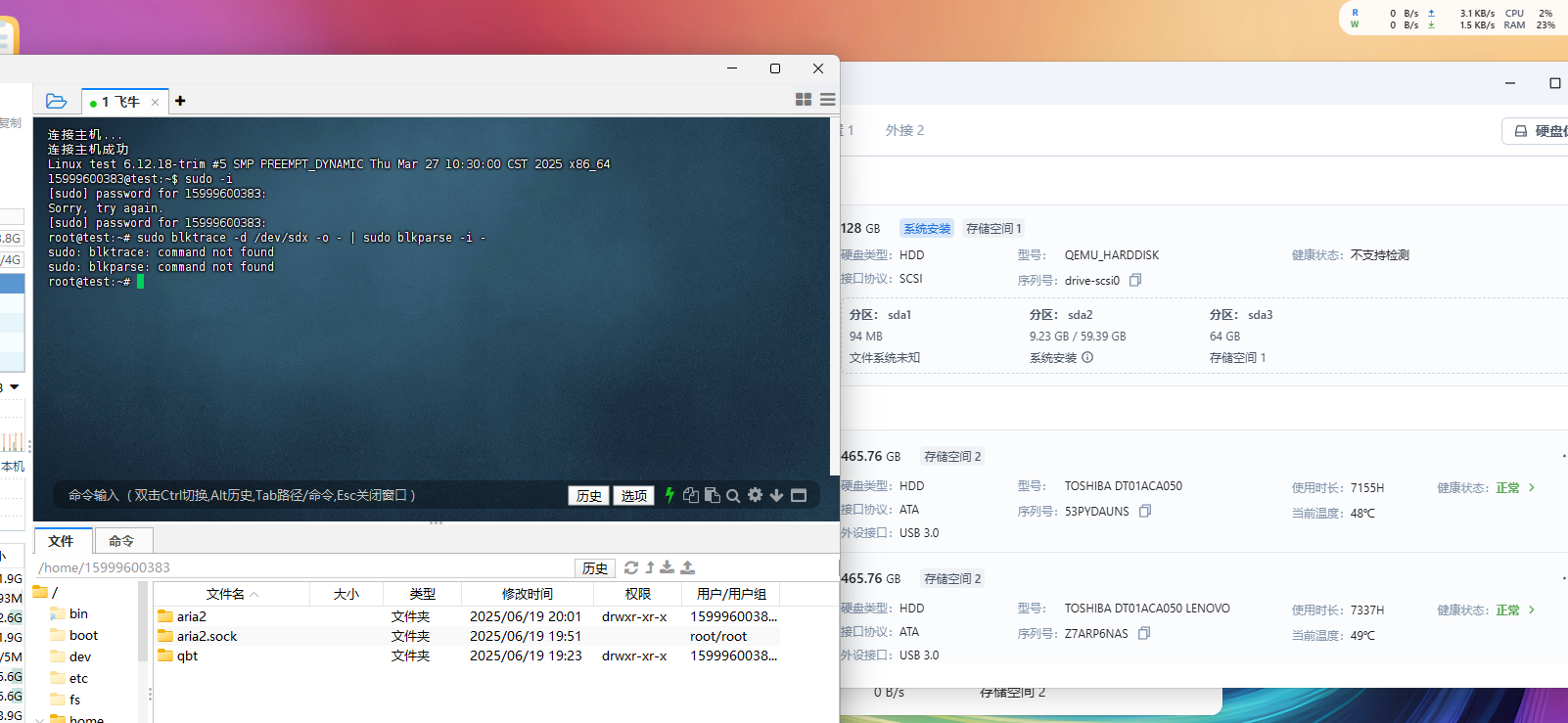Select the etc folder in tree
The width and height of the screenshot is (1568, 723).
tap(69, 678)
